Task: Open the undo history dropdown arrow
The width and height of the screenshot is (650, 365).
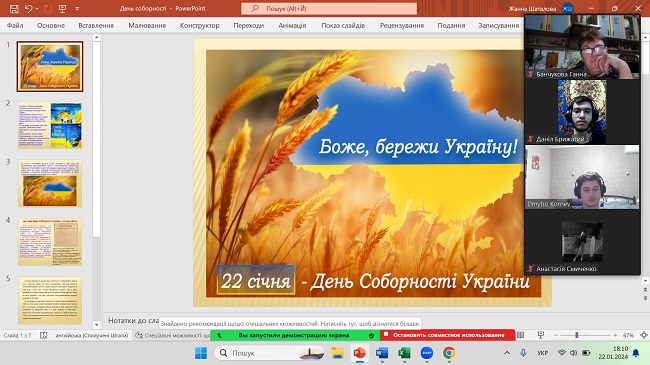Action: point(36,8)
